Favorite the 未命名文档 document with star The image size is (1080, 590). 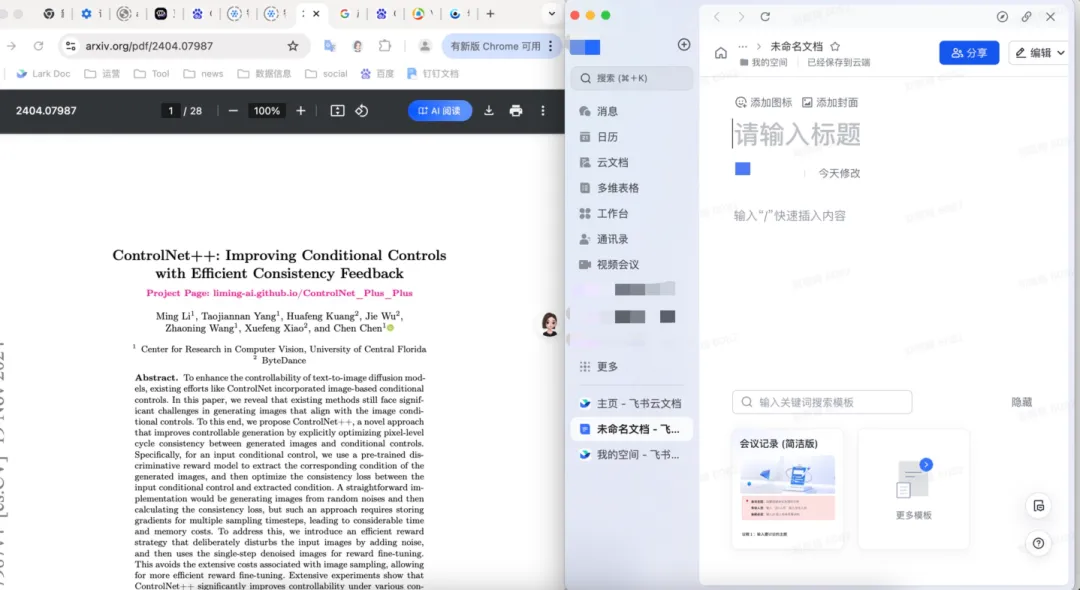(x=835, y=47)
